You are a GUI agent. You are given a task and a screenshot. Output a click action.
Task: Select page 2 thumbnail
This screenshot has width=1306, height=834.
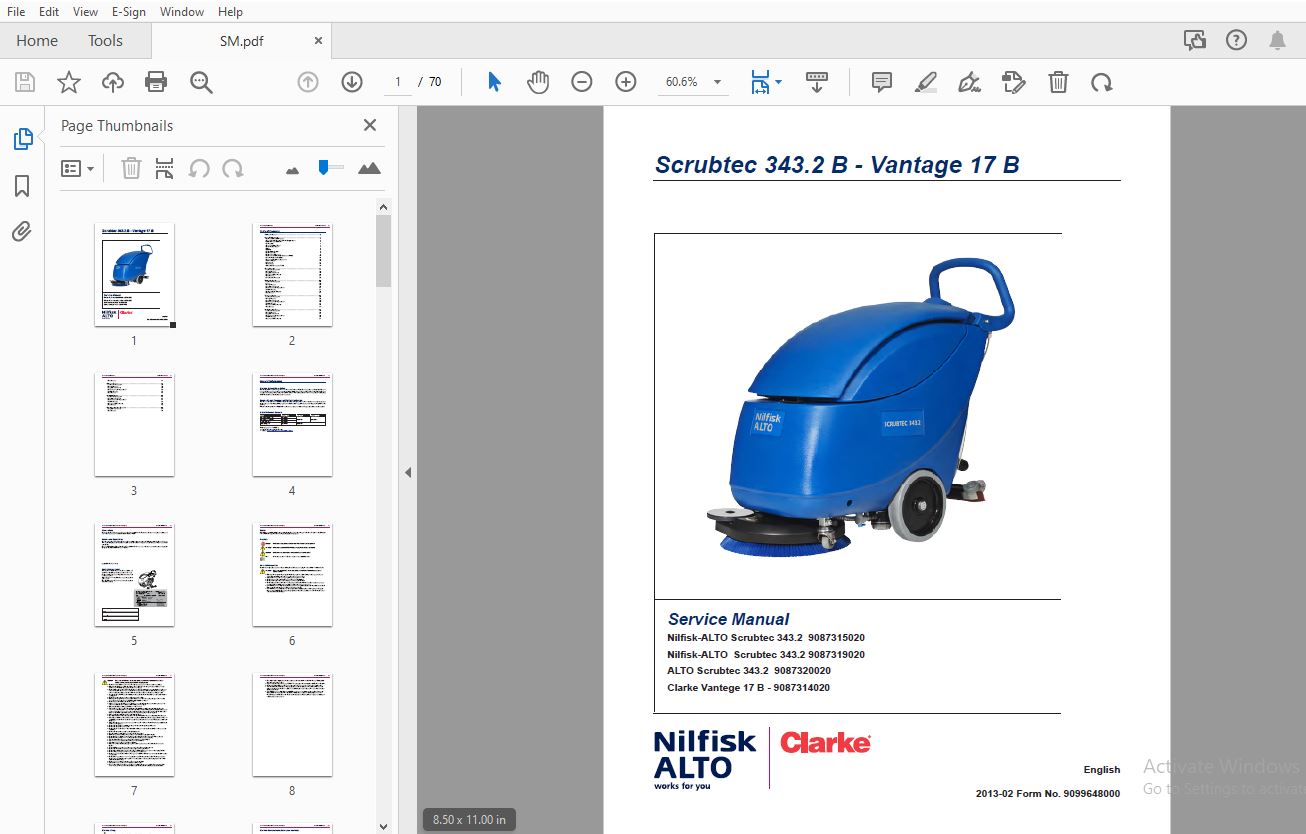[292, 274]
